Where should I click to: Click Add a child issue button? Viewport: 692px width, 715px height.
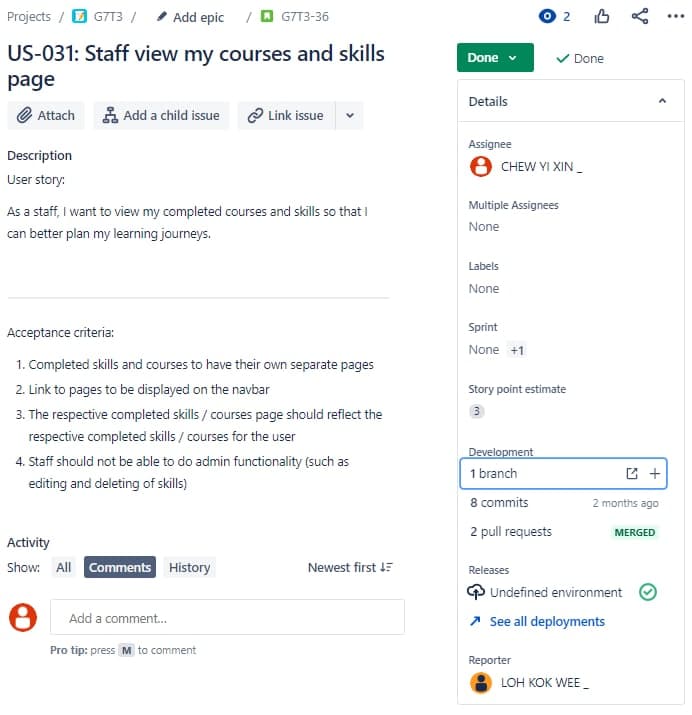coord(162,115)
